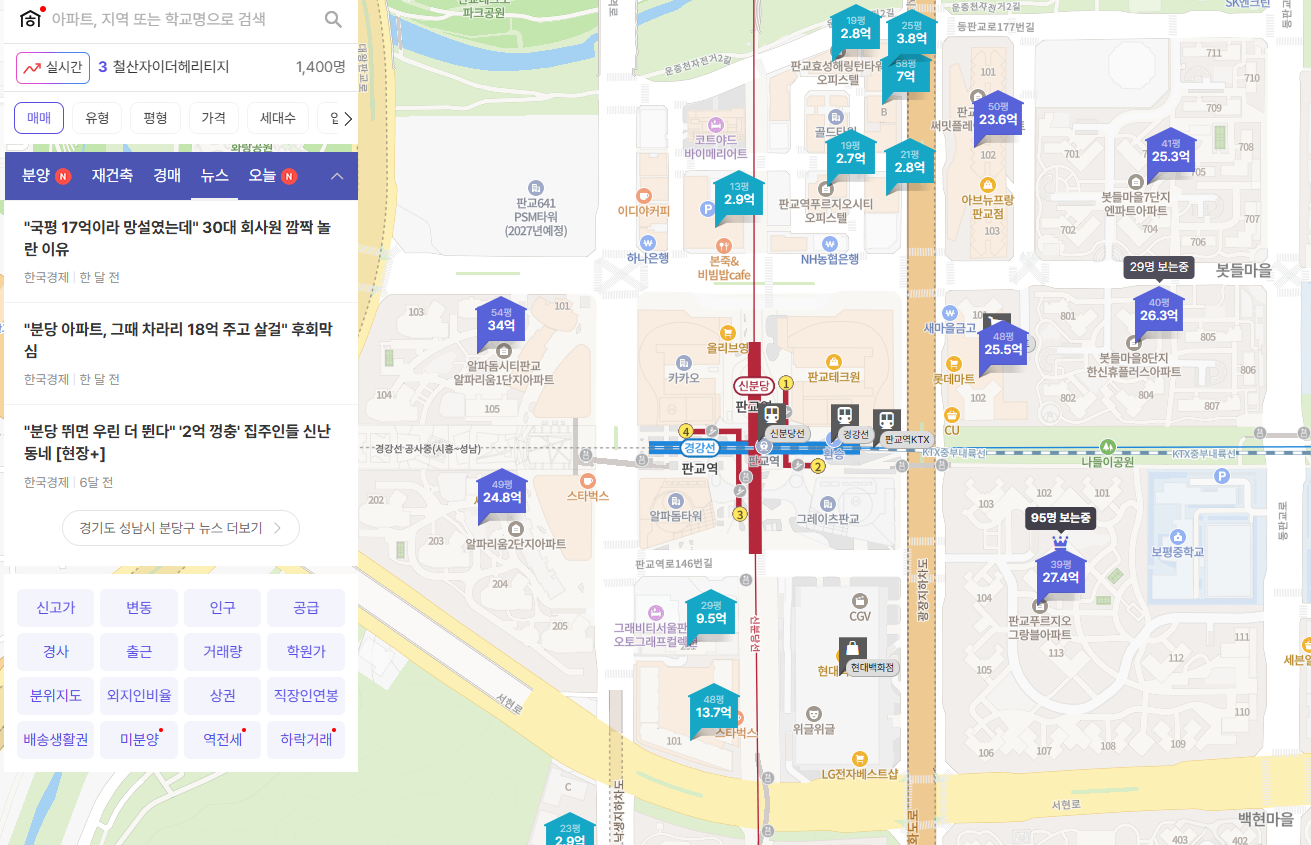1311x845 pixels.
Task: Select the 공급 shortcut
Action: coord(306,608)
